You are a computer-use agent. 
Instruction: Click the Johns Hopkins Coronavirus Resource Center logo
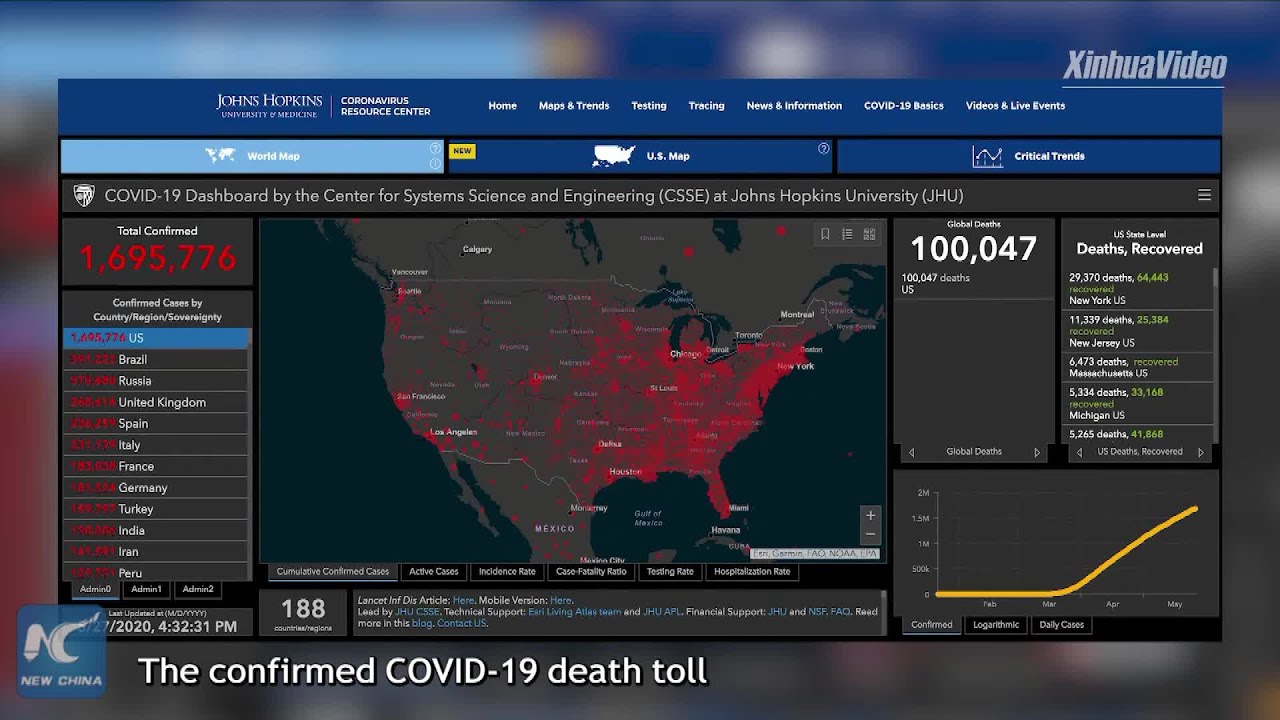point(323,106)
